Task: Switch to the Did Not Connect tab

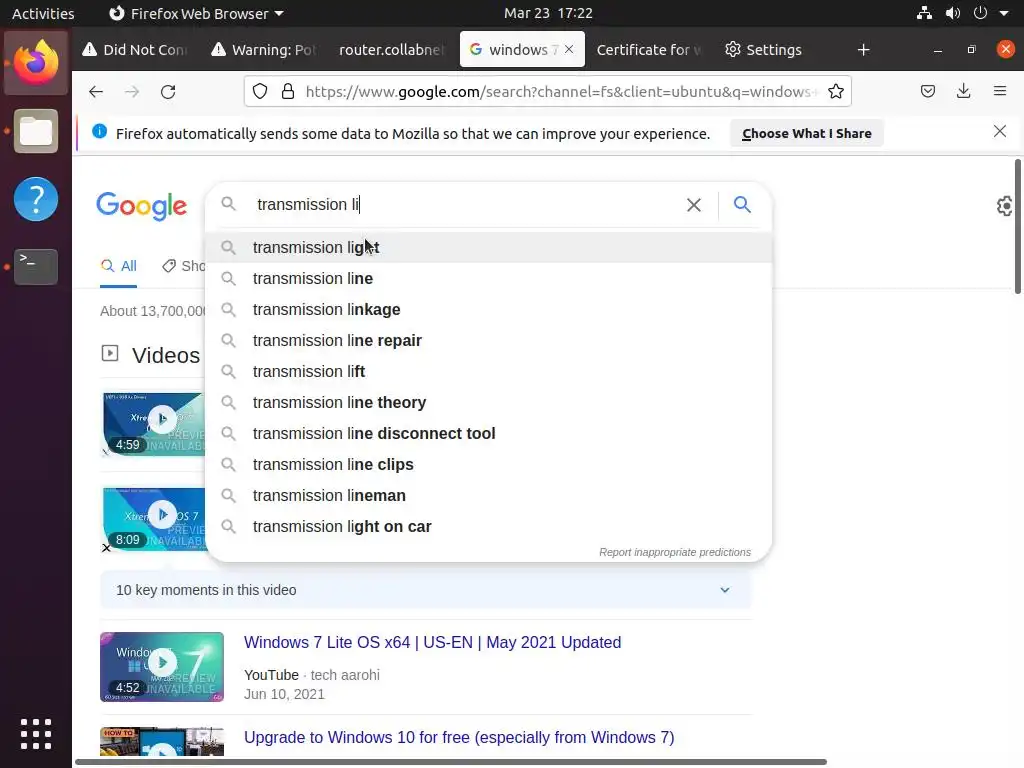Action: tap(135, 50)
